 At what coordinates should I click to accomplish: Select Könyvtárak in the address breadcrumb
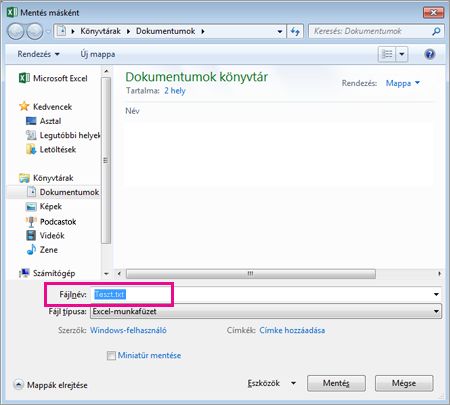click(100, 31)
